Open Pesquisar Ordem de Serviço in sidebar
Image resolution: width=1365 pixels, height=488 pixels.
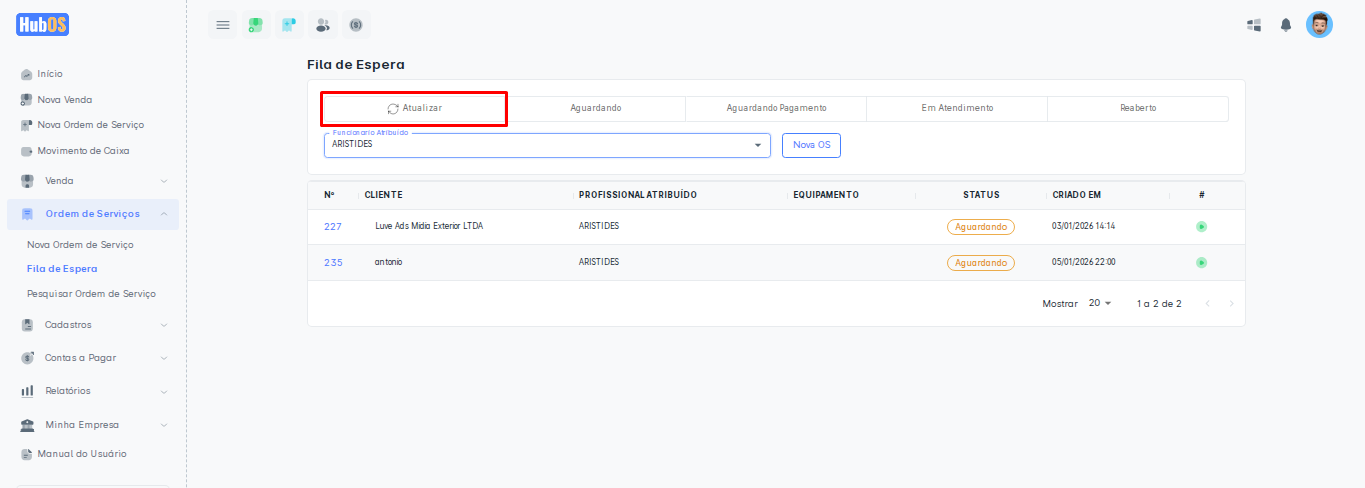tap(91, 294)
